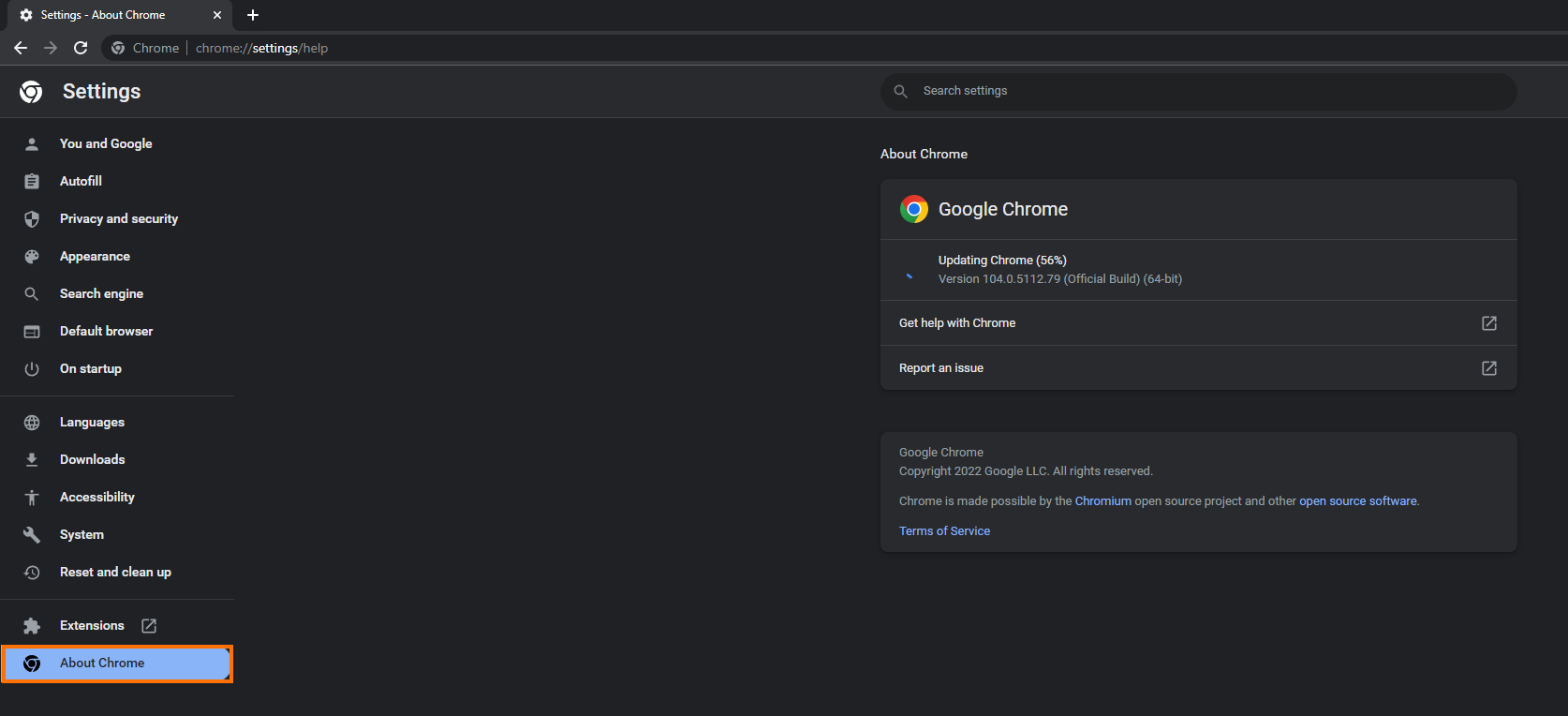Image resolution: width=1568 pixels, height=716 pixels.
Task: Click the Accessibility figure icon
Action: (32, 497)
